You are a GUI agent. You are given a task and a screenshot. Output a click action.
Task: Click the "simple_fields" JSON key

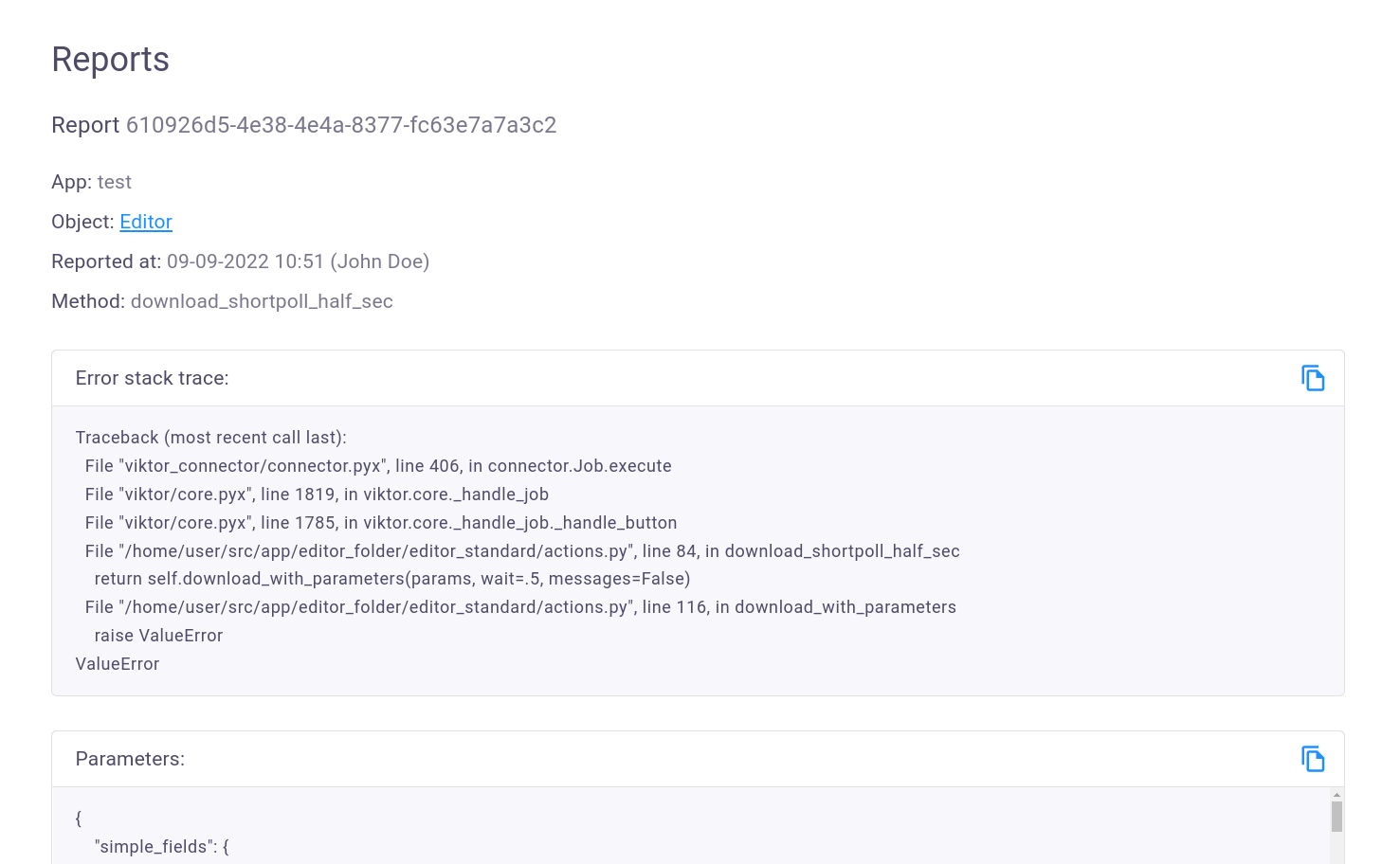[x=156, y=847]
